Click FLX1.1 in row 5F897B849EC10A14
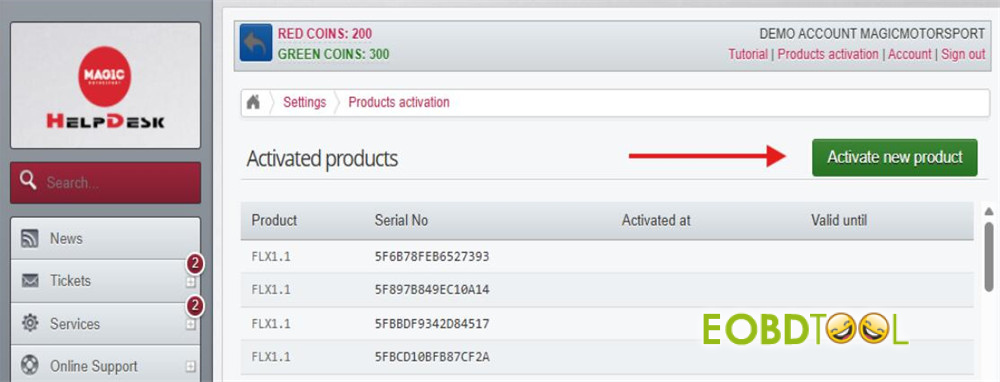This screenshot has width=1000, height=382. (x=271, y=290)
